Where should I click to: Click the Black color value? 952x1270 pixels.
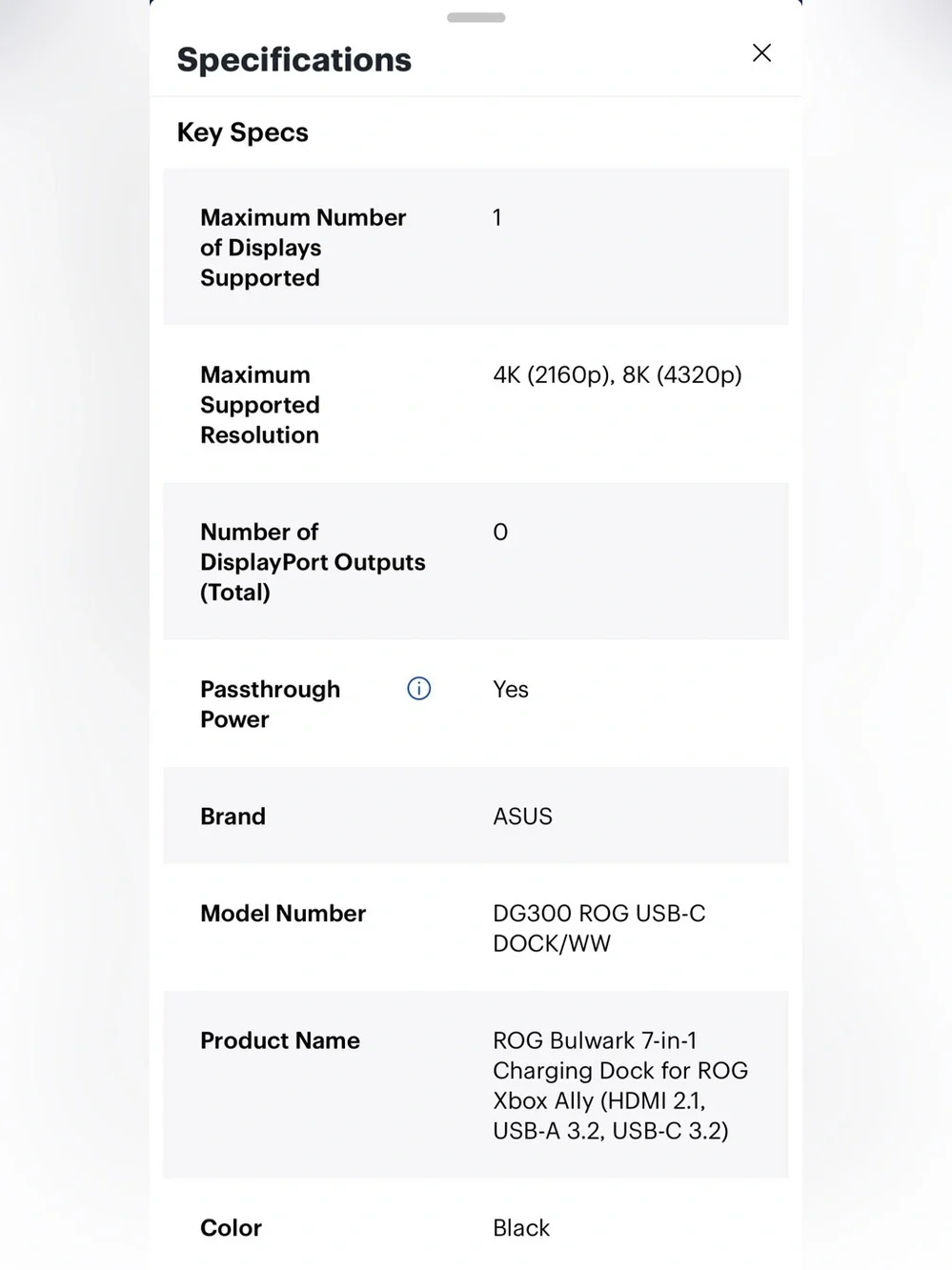click(x=521, y=1228)
